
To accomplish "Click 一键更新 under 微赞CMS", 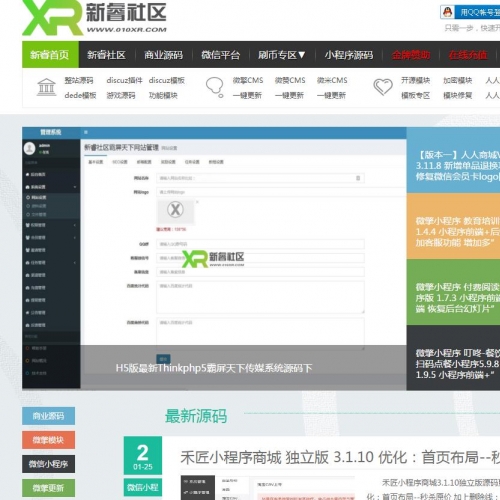I will click(x=289, y=96).
